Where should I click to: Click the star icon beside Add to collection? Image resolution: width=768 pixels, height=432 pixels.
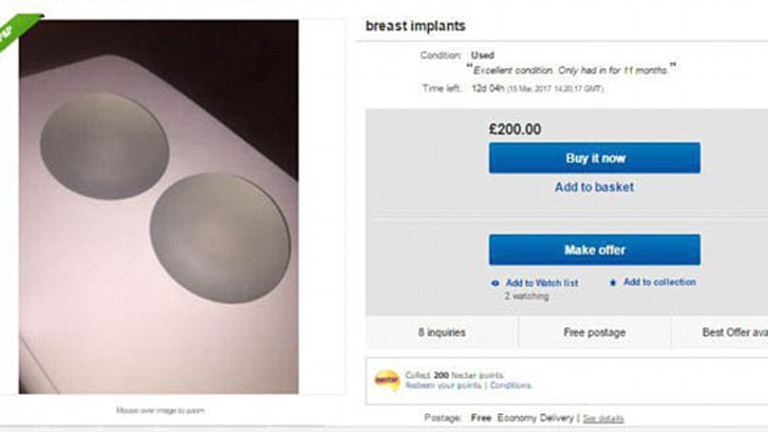point(613,283)
